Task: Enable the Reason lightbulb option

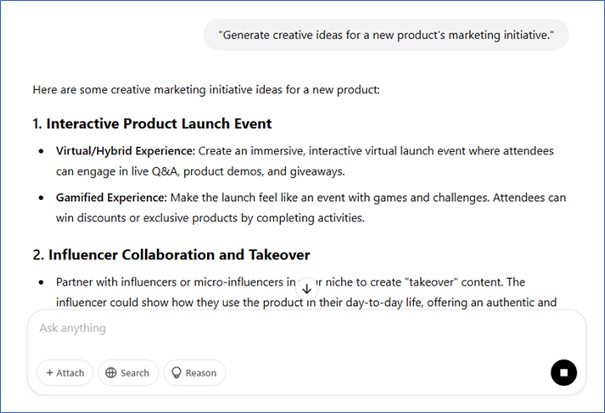Action: pyautogui.click(x=194, y=373)
